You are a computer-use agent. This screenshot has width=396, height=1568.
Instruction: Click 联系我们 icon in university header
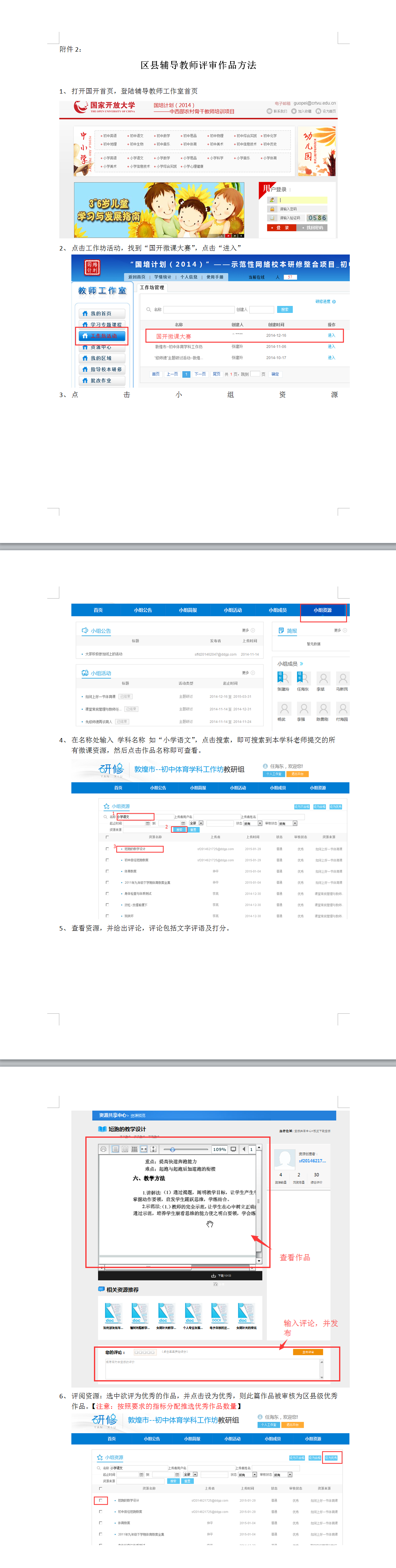pyautogui.click(x=269, y=111)
